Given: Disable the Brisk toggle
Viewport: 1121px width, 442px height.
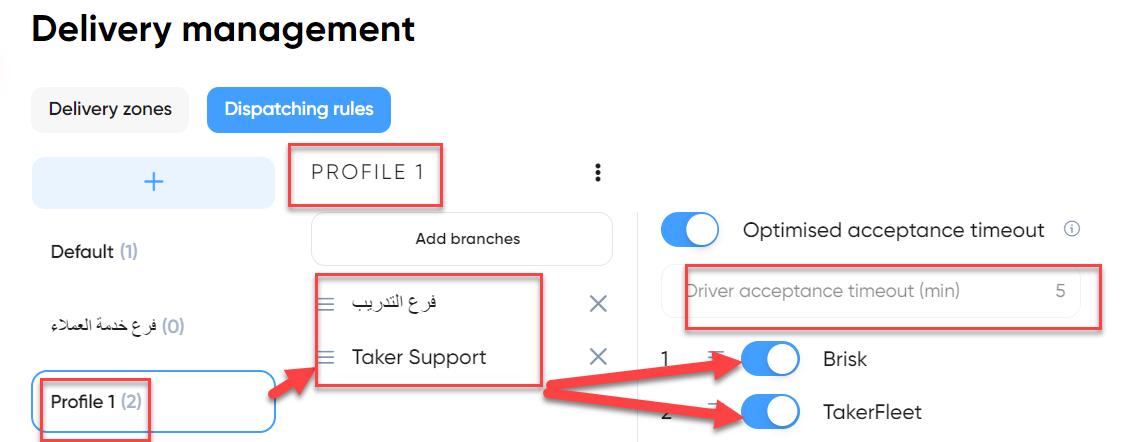Looking at the screenshot, I should pos(770,358).
